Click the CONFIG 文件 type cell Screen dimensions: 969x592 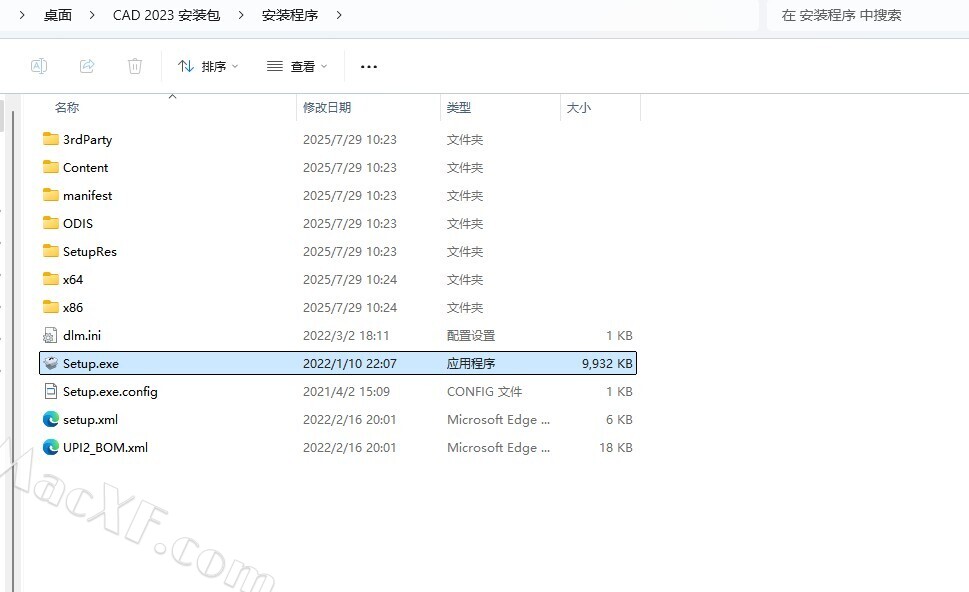(484, 392)
